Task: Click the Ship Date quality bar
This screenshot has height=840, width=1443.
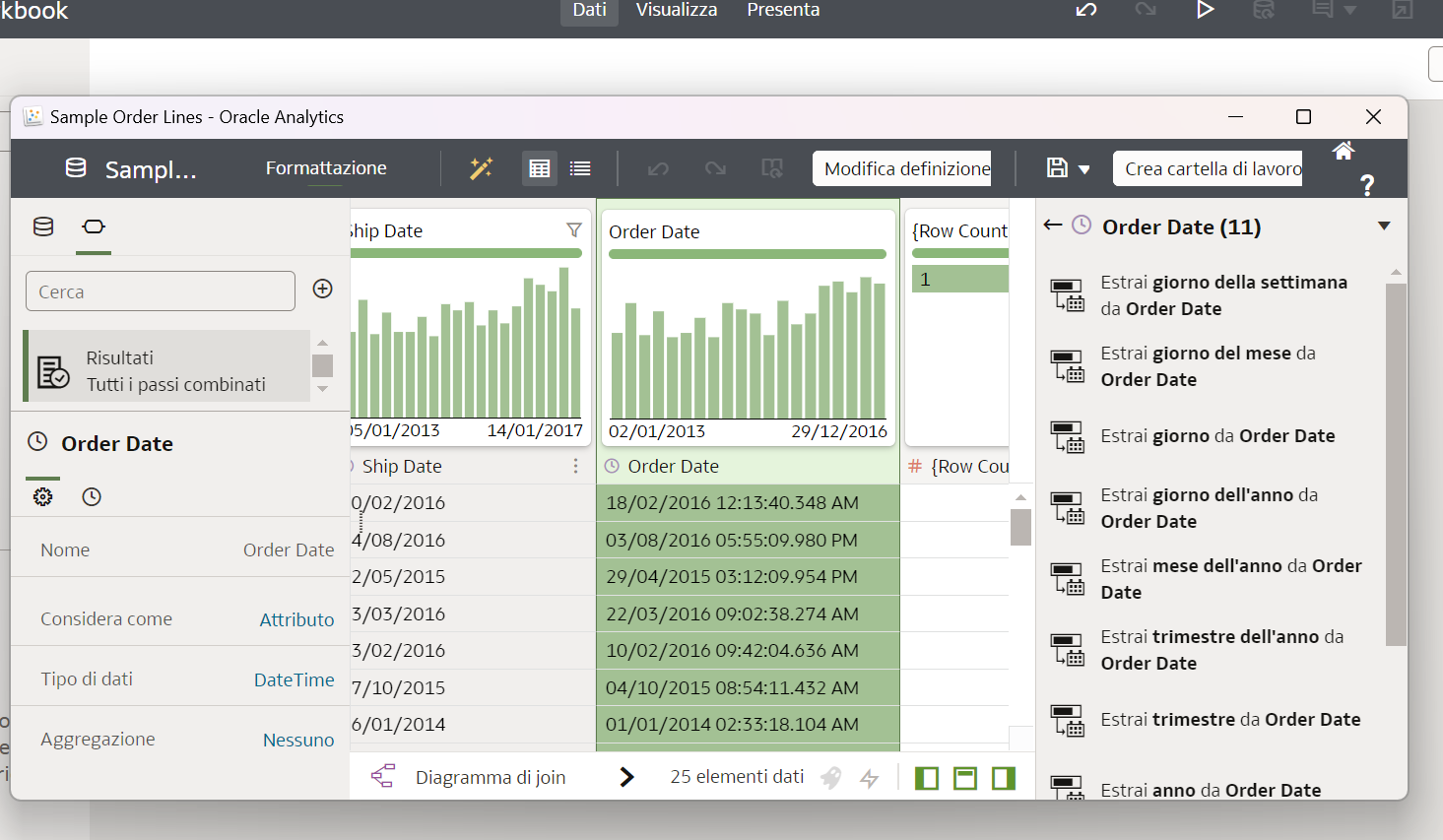Action: coord(466,253)
